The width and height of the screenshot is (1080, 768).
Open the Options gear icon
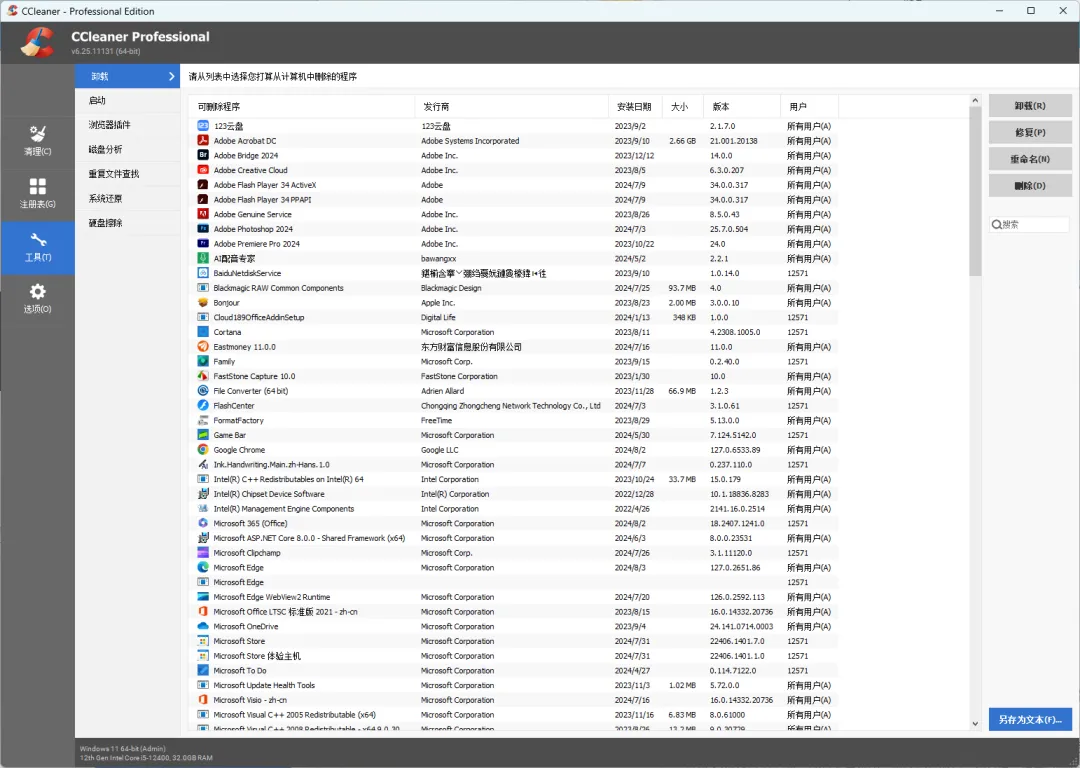pyautogui.click(x=37, y=291)
